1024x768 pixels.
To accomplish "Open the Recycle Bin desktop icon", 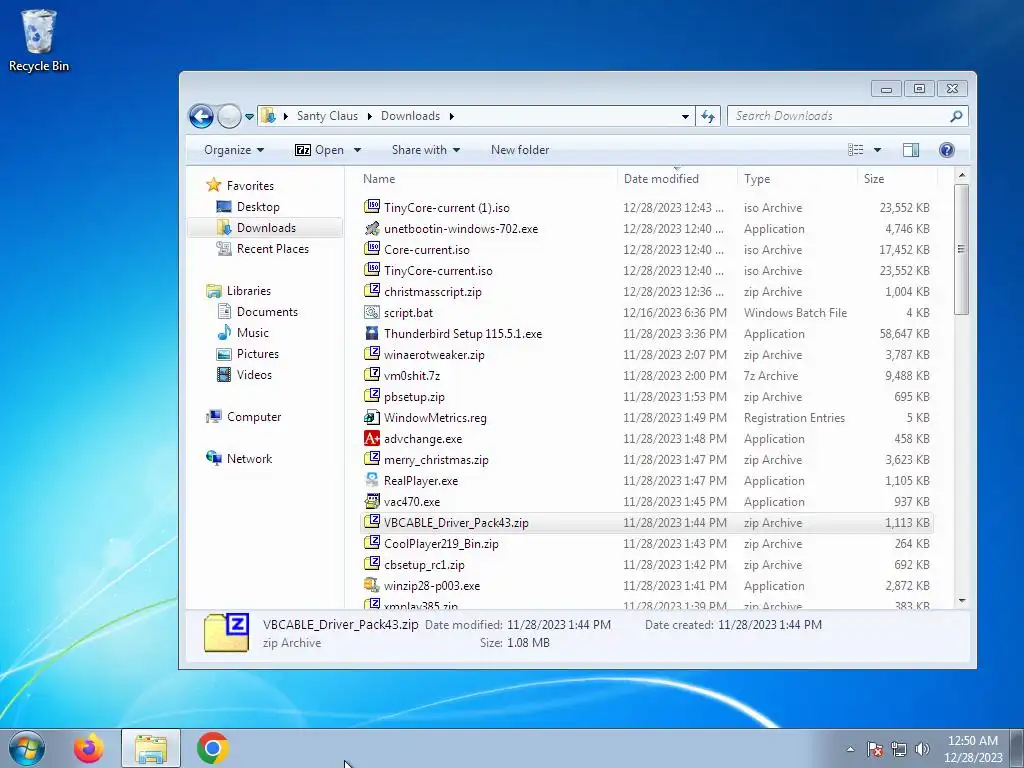I will click(x=39, y=40).
